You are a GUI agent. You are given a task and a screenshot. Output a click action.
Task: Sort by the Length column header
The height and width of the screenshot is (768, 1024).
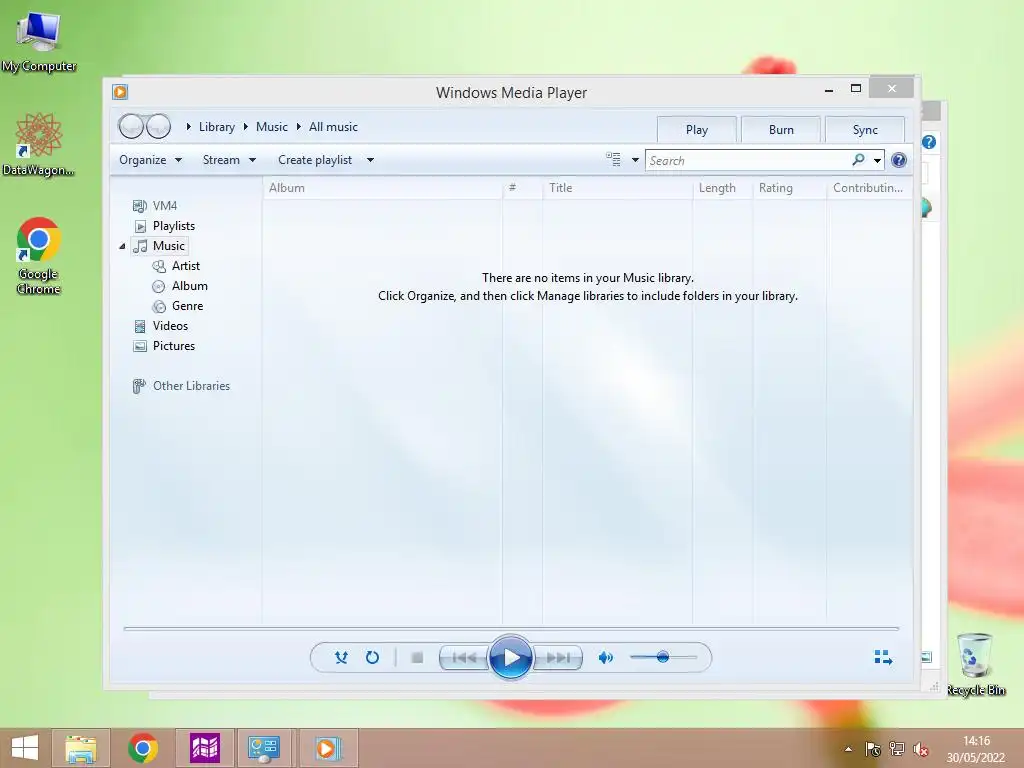click(x=722, y=187)
